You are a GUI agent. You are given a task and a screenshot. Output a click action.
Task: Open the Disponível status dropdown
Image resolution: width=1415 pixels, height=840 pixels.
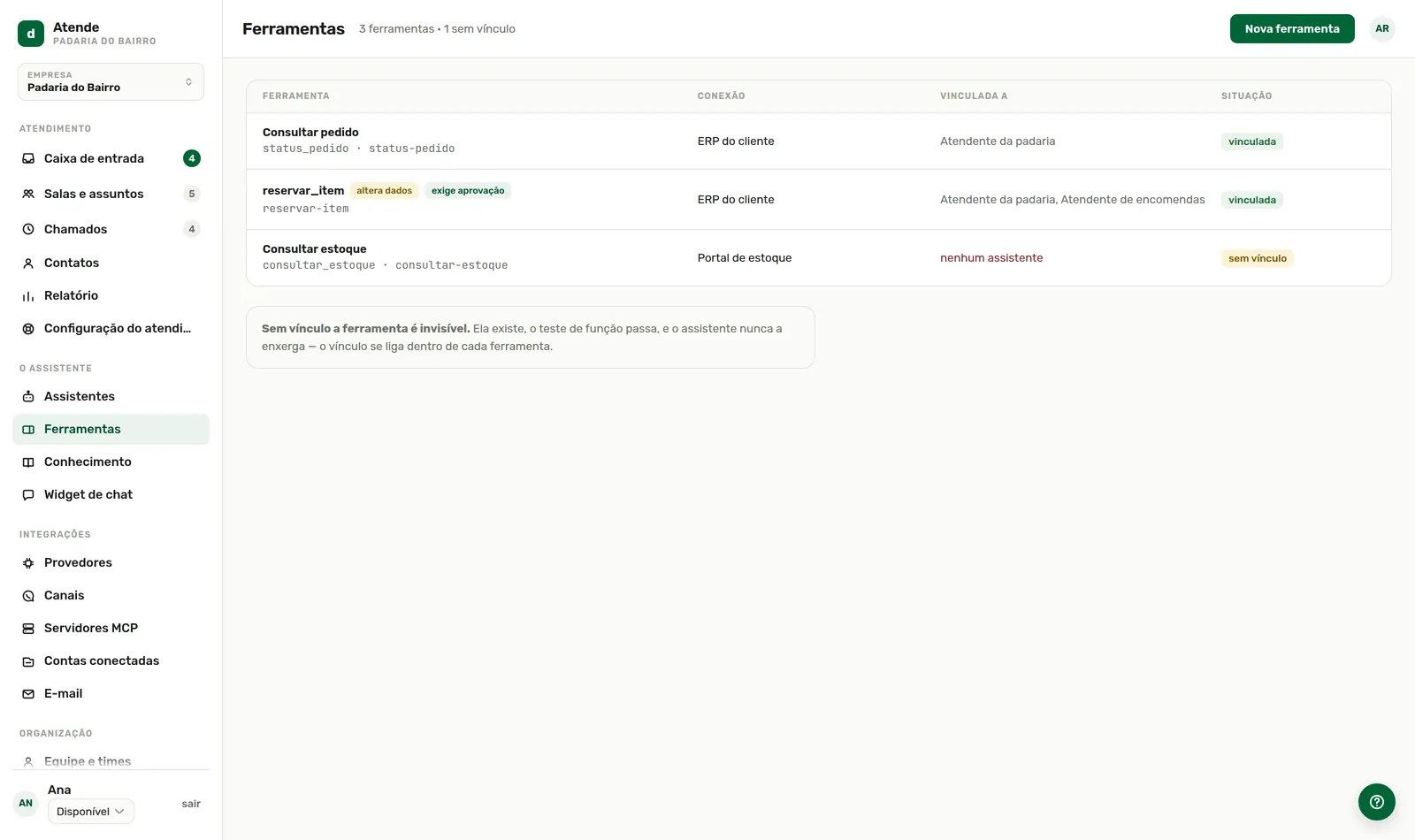point(91,811)
